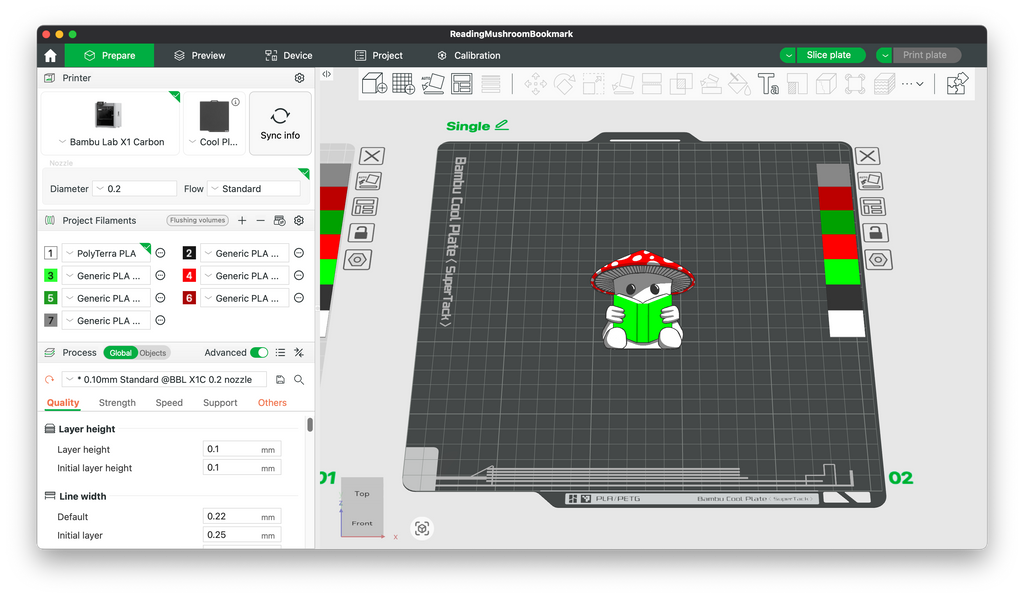Save the process preset disk icon

(280, 379)
